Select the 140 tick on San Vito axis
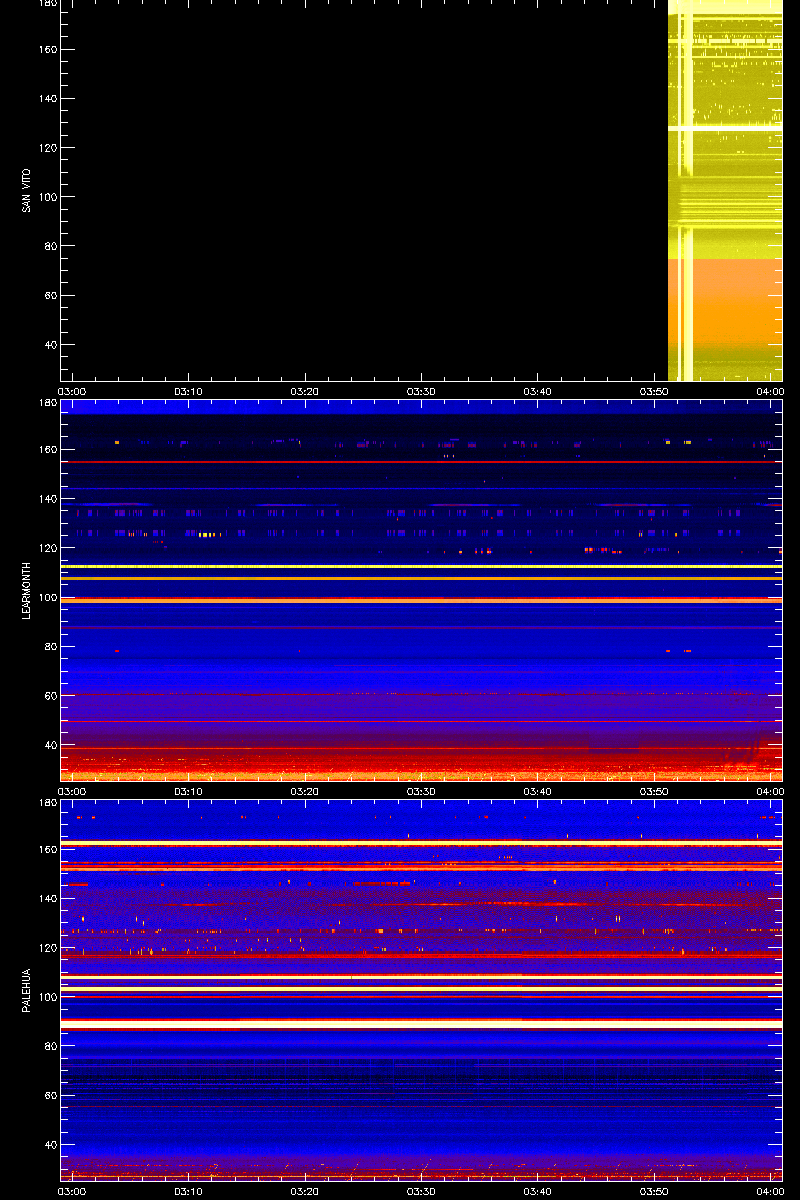 [x=47, y=99]
